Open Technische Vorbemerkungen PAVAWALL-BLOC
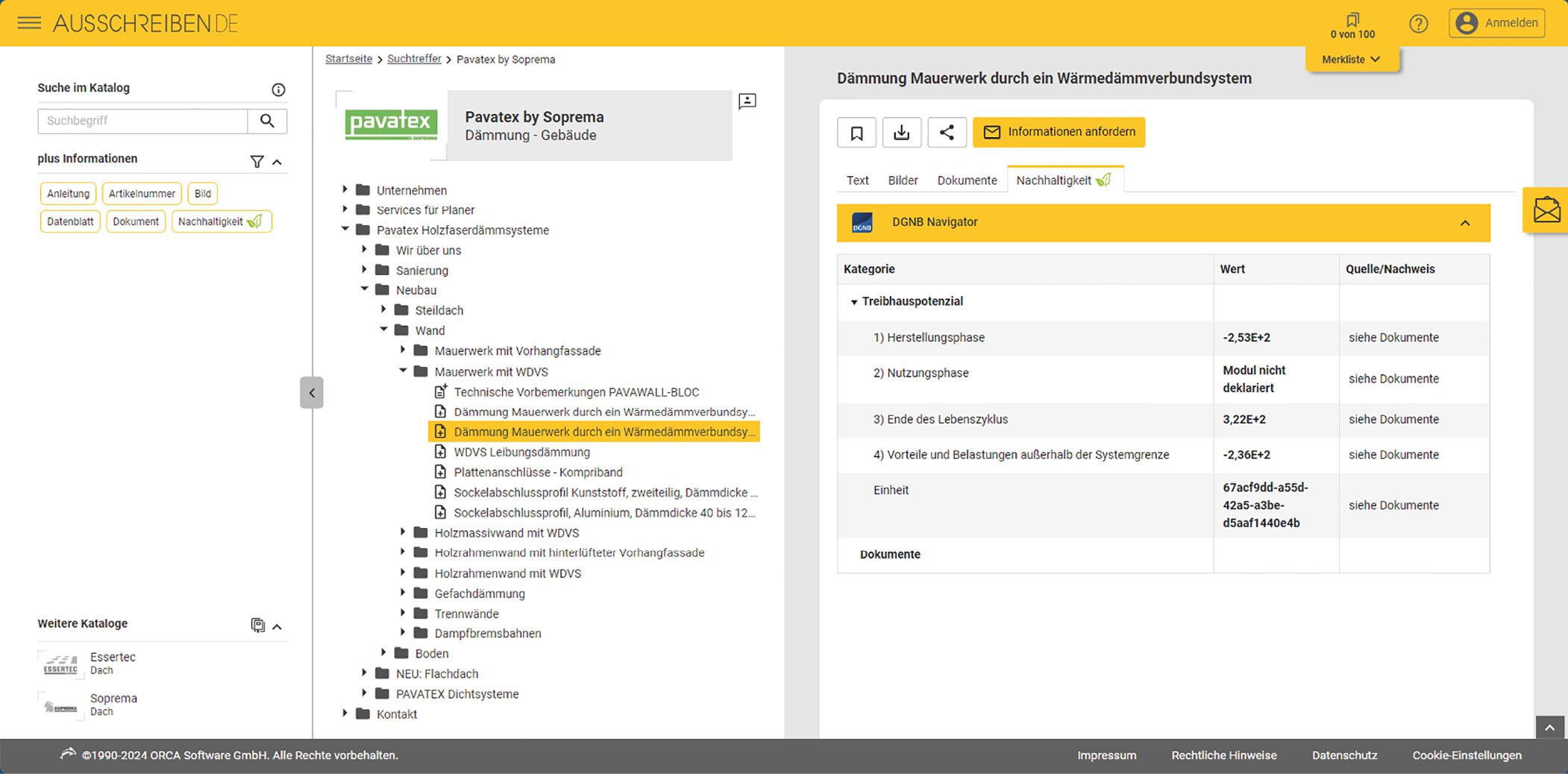This screenshot has width=1568, height=774. (576, 391)
